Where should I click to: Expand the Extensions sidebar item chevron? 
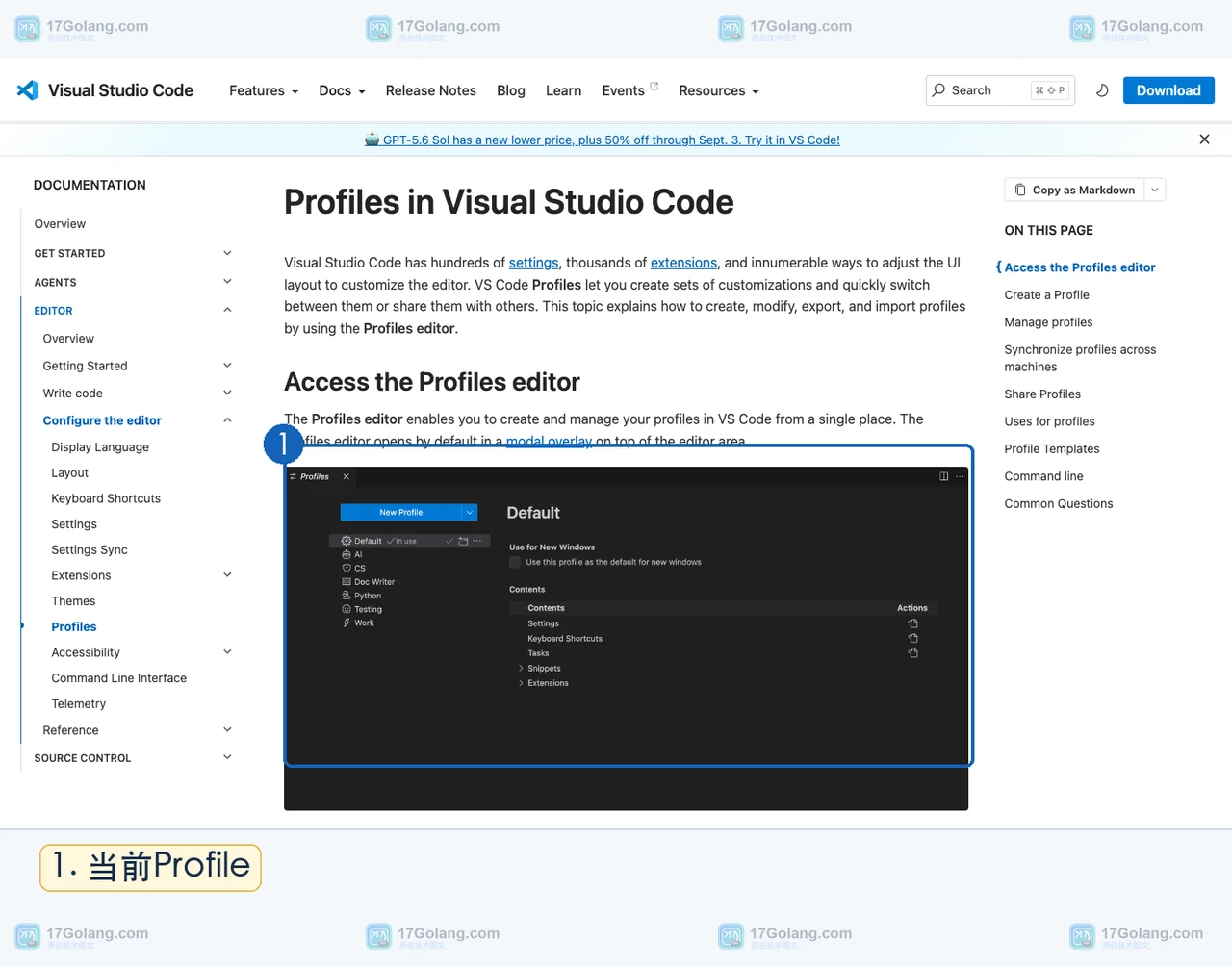click(227, 575)
